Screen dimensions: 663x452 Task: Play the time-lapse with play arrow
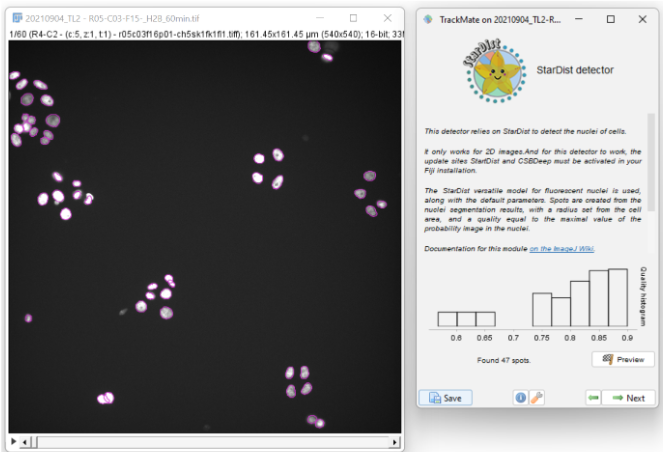(13, 441)
